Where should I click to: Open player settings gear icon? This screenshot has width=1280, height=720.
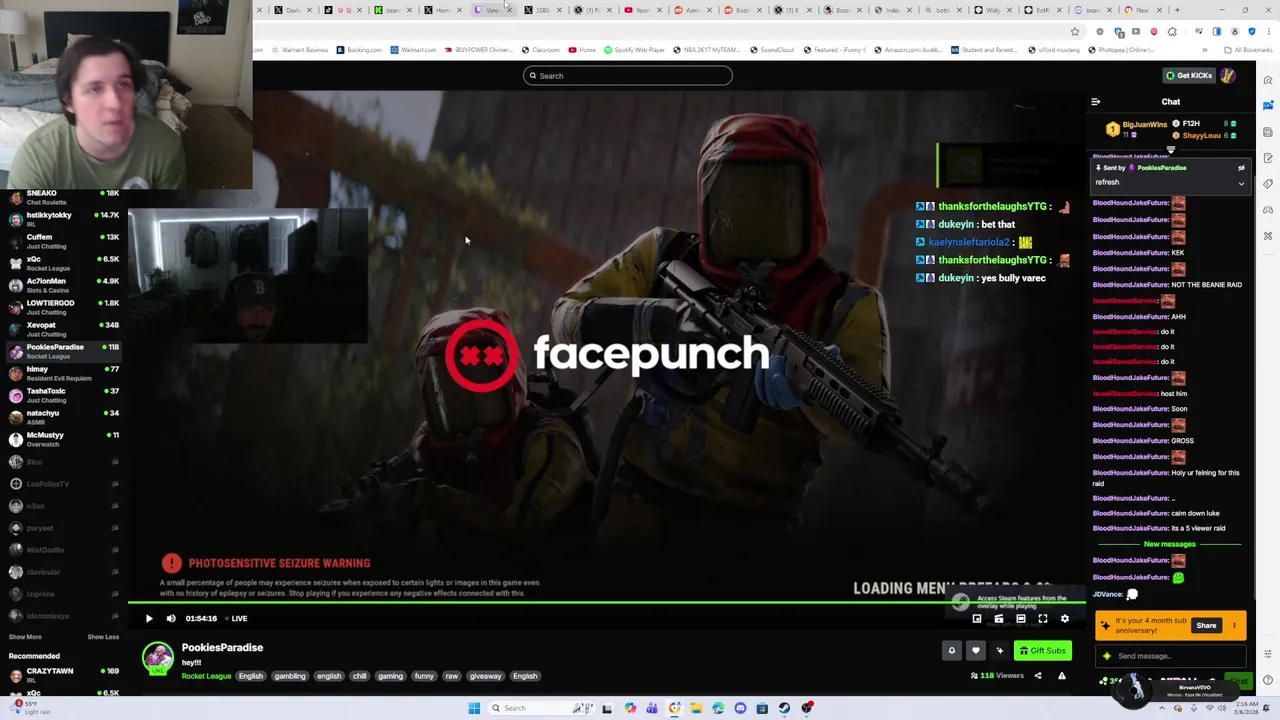coord(1065,619)
